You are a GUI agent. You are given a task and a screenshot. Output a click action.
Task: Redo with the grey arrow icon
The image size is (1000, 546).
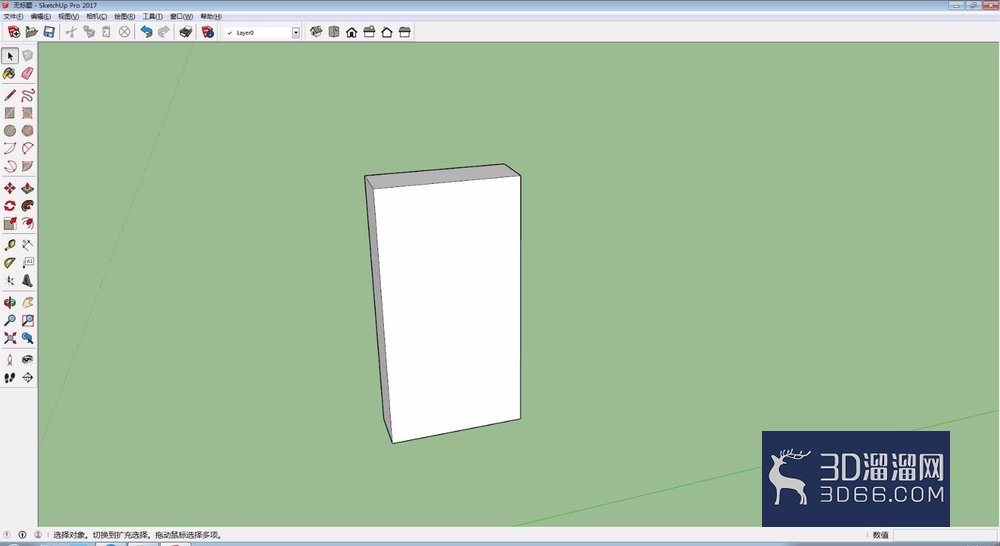coord(164,32)
